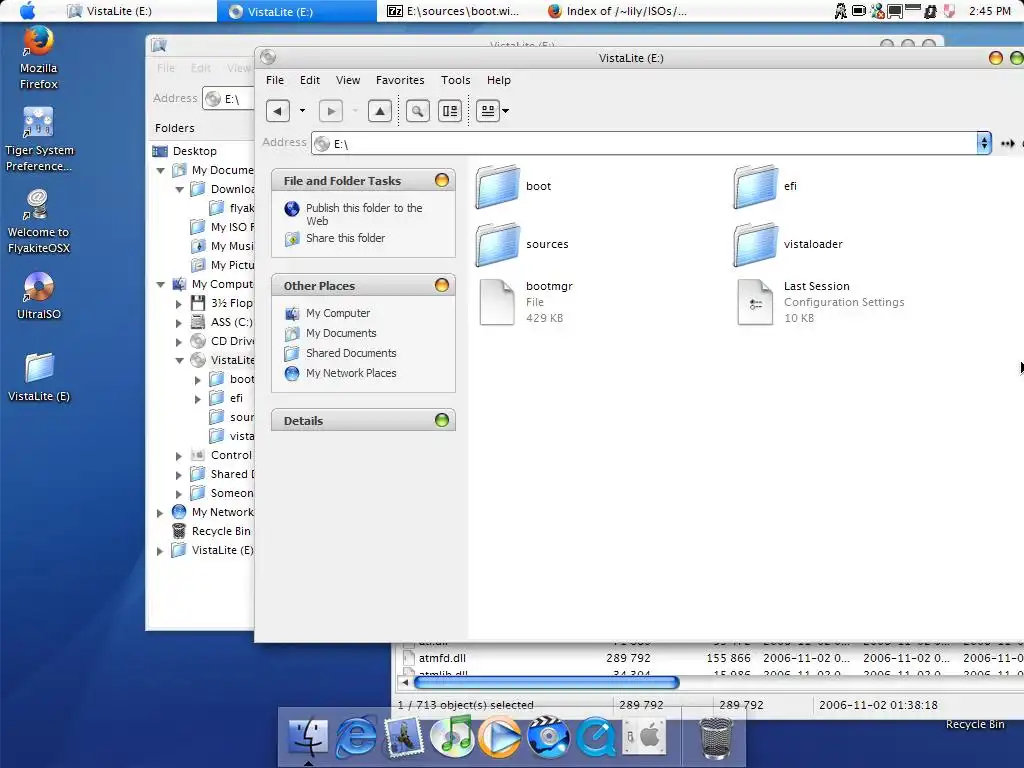Viewport: 1024px width, 768px height.
Task: Click the horizontal scrollbar in file list
Action: pos(547,682)
